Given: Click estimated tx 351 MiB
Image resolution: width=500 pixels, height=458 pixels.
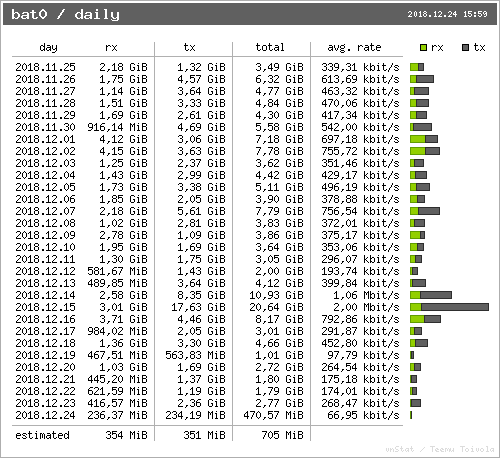Looking at the screenshot, I should coord(204,435).
